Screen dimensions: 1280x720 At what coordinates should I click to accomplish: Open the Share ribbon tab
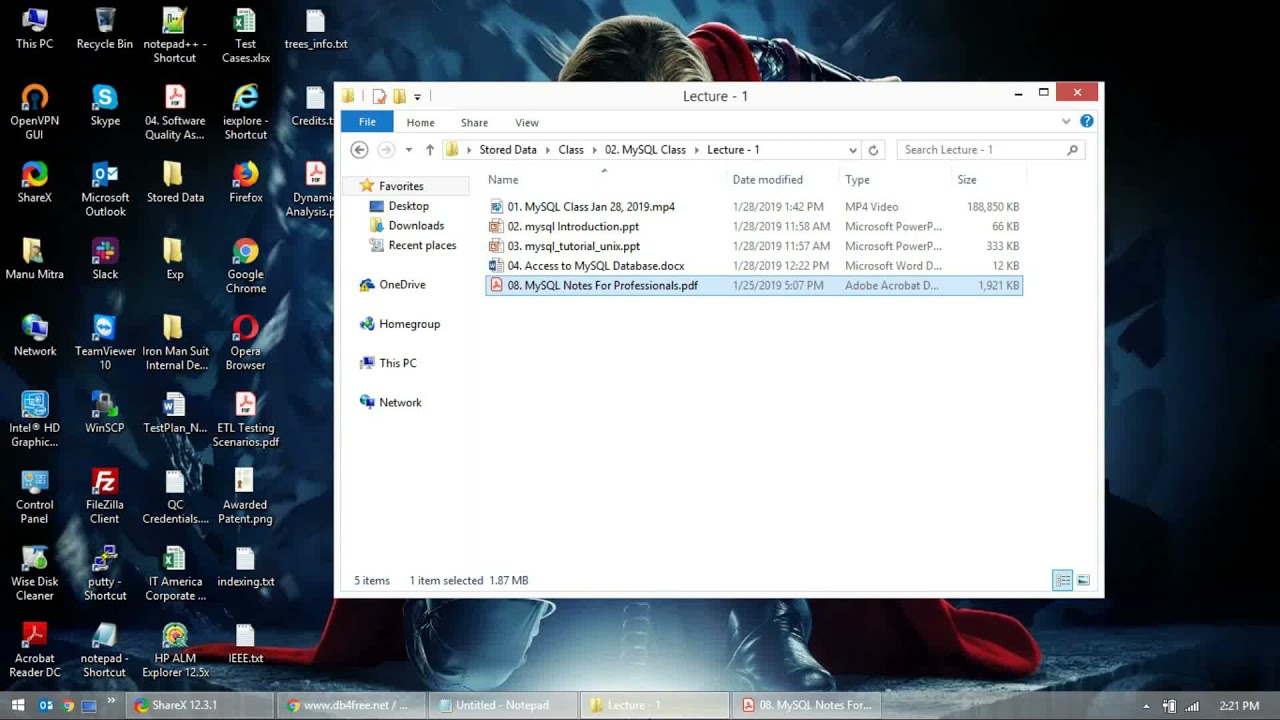coord(474,122)
